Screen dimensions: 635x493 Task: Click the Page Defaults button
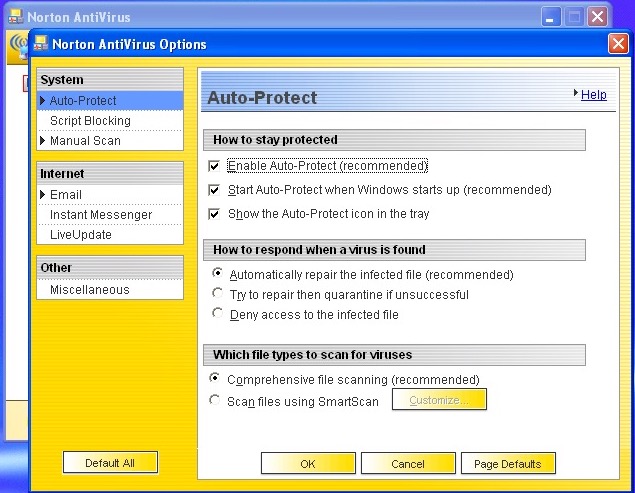(x=508, y=464)
